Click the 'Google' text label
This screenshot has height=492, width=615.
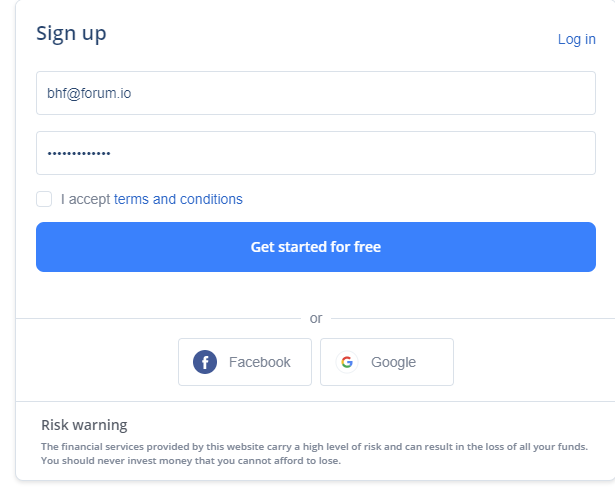[x=393, y=363]
